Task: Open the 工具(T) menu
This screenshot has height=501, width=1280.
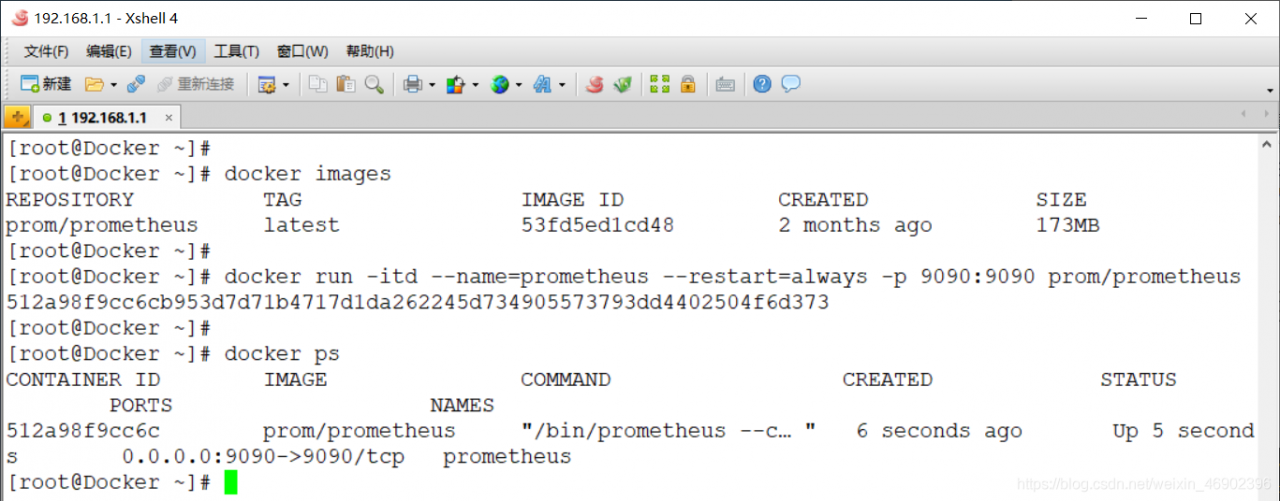Action: (236, 51)
